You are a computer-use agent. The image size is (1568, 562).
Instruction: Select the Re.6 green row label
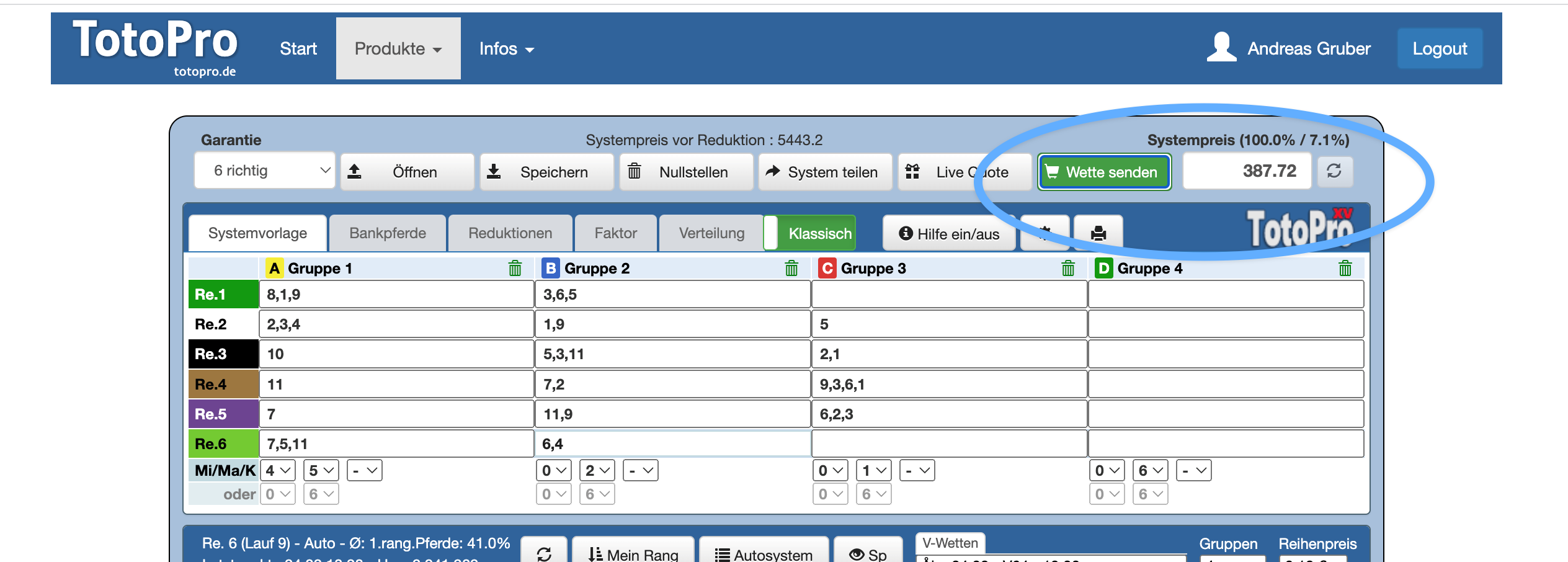pos(223,444)
